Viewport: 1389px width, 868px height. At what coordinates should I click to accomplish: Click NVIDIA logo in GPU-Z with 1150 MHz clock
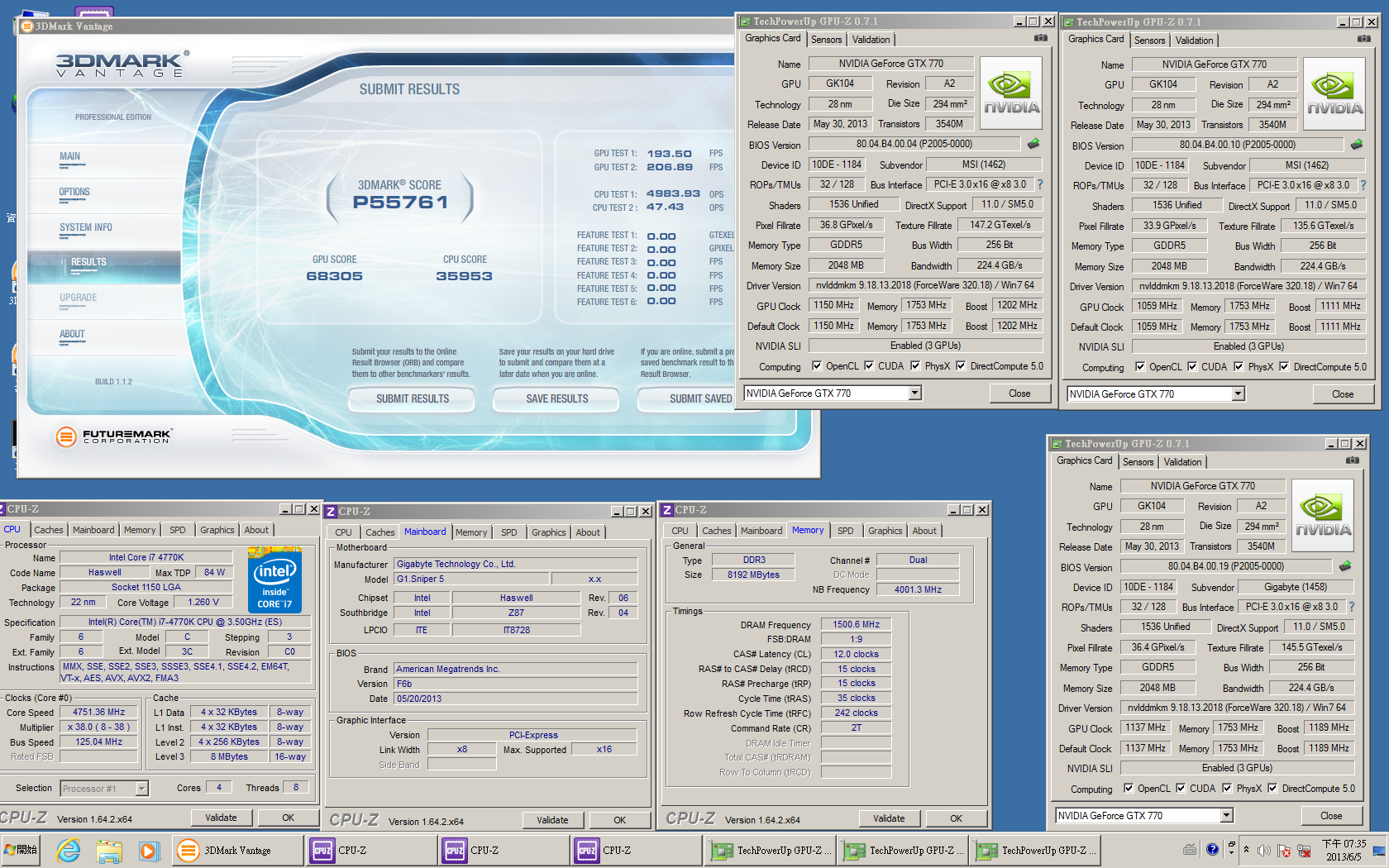[1011, 93]
